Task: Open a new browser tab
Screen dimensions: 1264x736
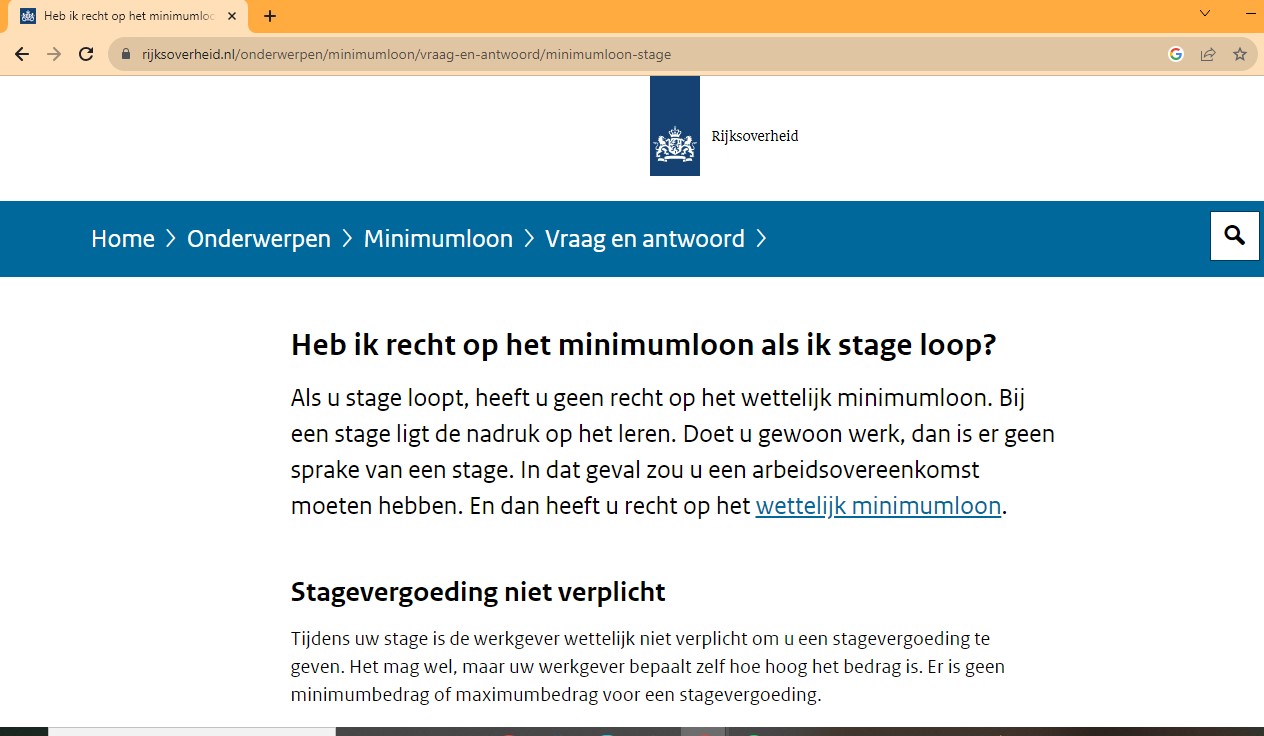Action: tap(270, 16)
